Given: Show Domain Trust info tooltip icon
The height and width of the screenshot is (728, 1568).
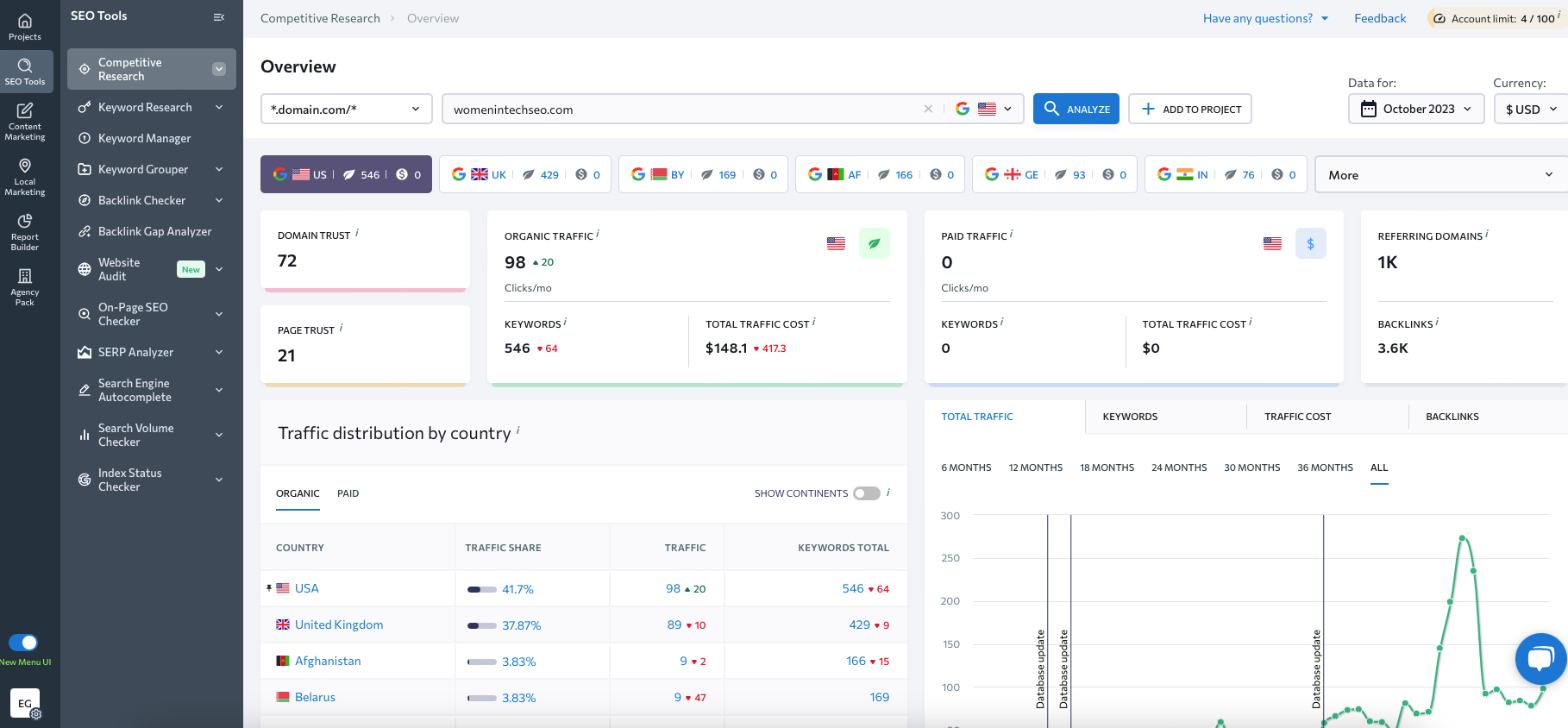Looking at the screenshot, I should 357,232.
